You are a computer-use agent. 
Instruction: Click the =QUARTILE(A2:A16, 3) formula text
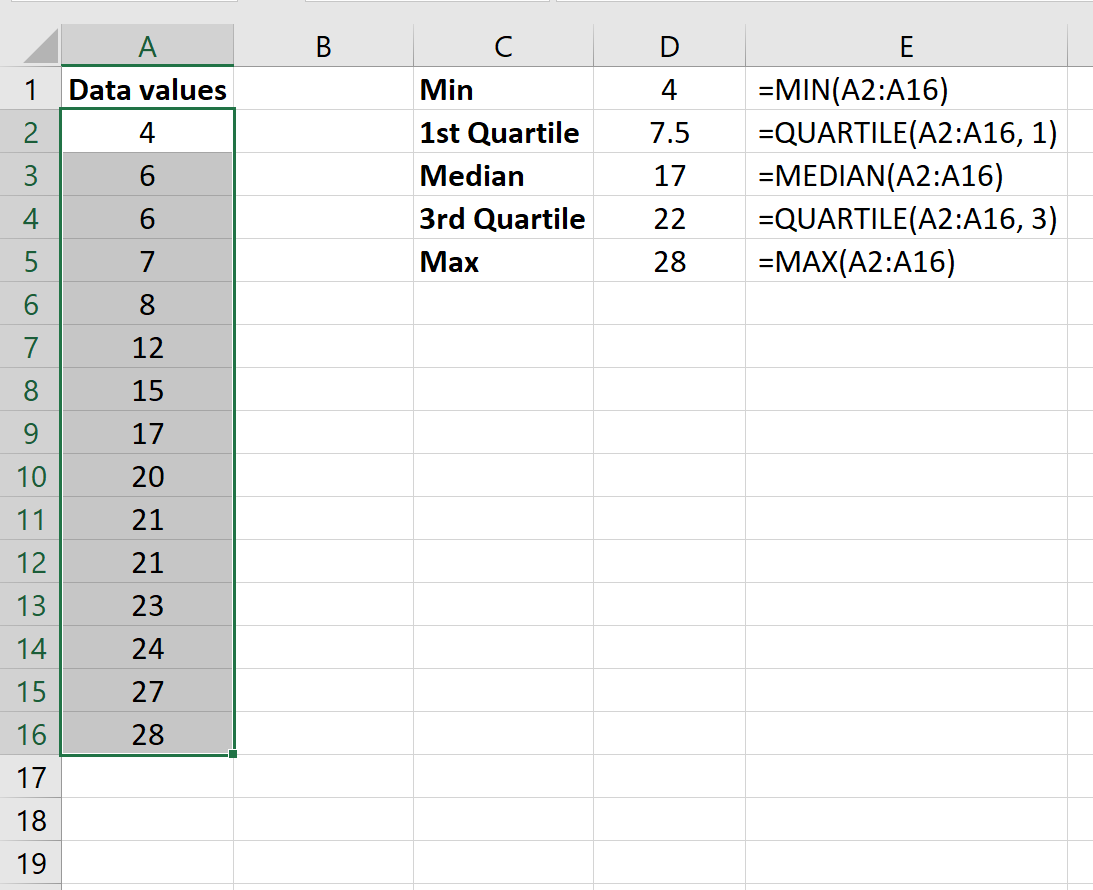[908, 220]
